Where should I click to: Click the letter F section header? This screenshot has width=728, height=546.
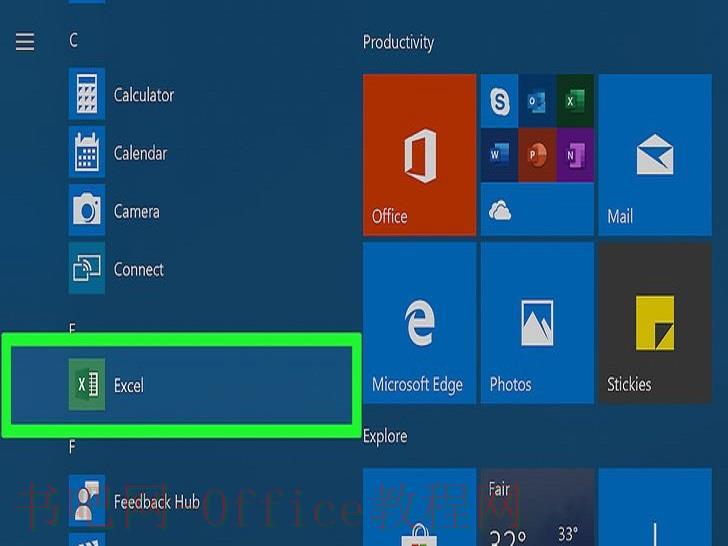coord(72,447)
